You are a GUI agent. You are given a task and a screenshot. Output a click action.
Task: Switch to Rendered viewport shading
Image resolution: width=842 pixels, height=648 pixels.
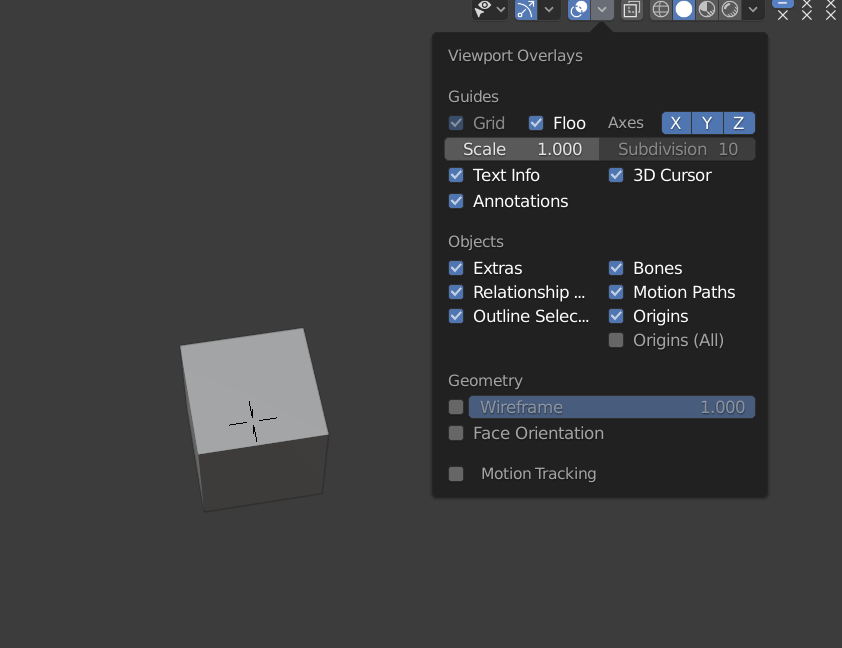(730, 9)
